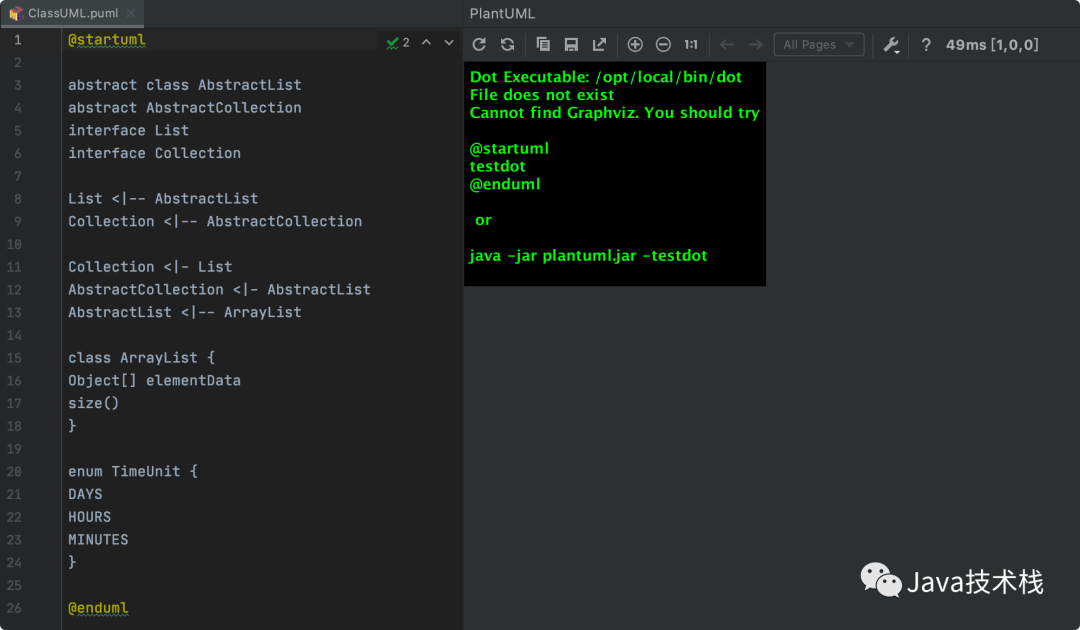Click 'abstract class AbstractList' code line
Image resolution: width=1080 pixels, height=630 pixels.
click(185, 85)
